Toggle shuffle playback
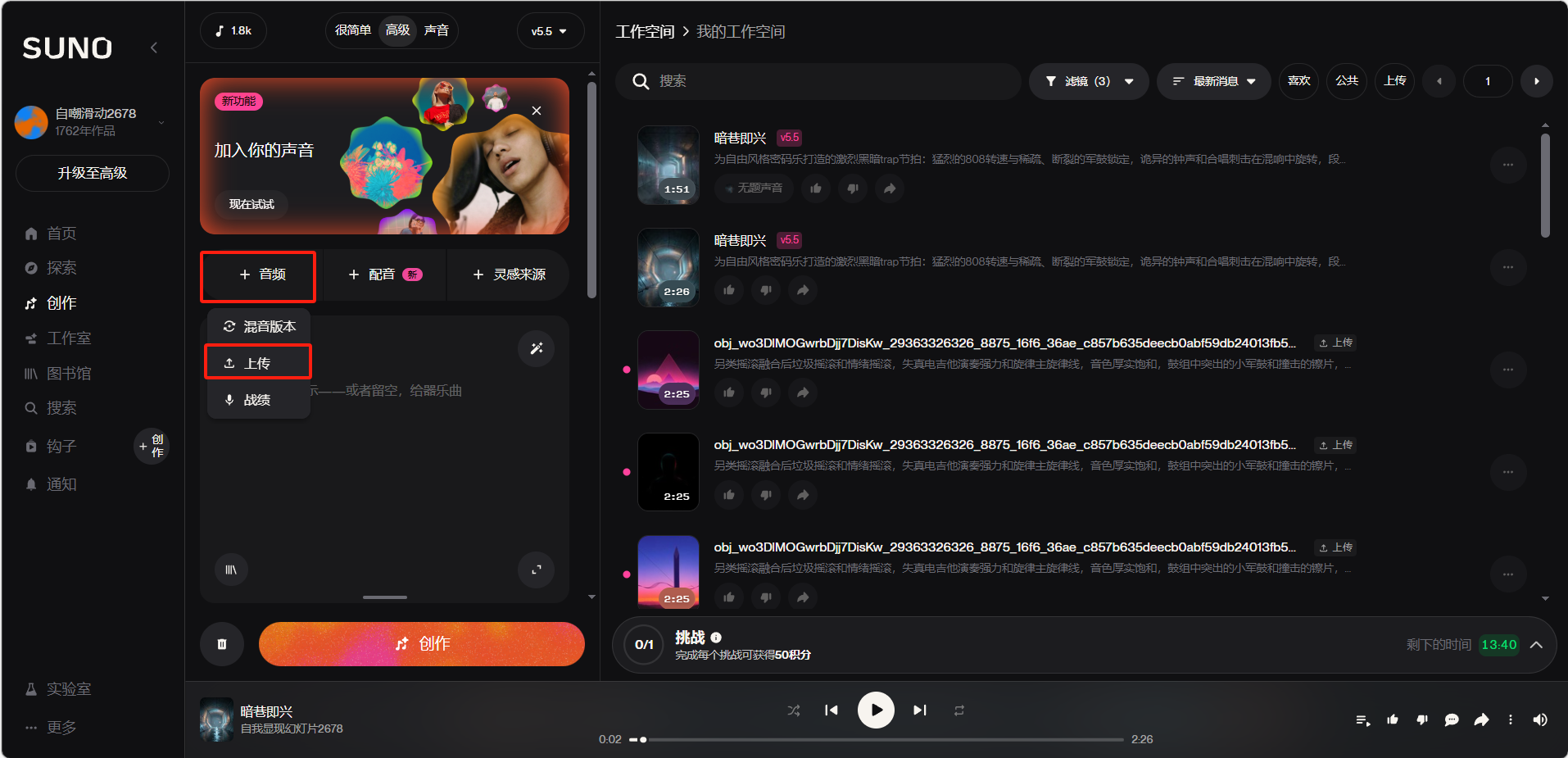This screenshot has width=1568, height=758. click(x=793, y=710)
